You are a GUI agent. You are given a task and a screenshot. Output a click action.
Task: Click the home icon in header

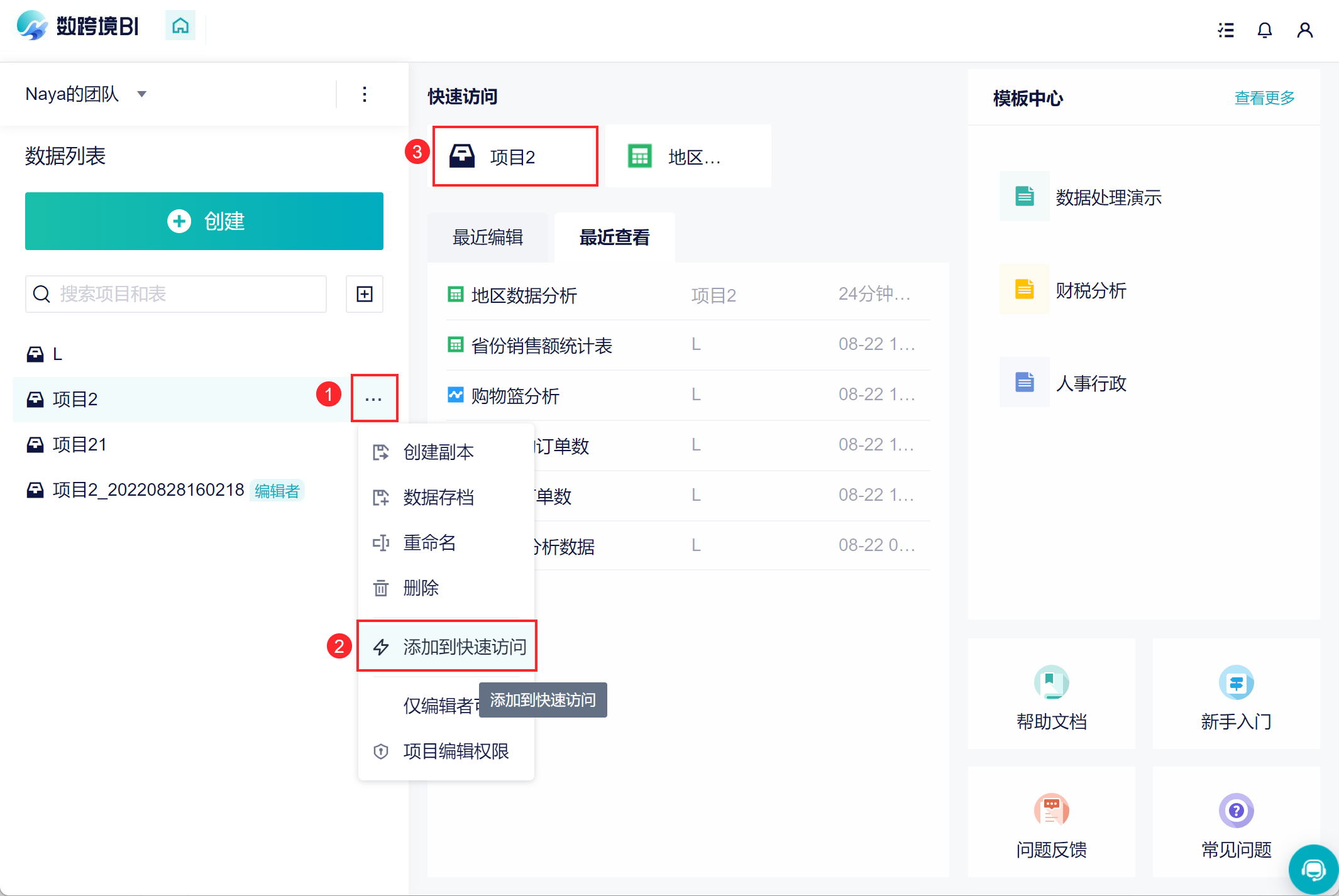click(180, 26)
